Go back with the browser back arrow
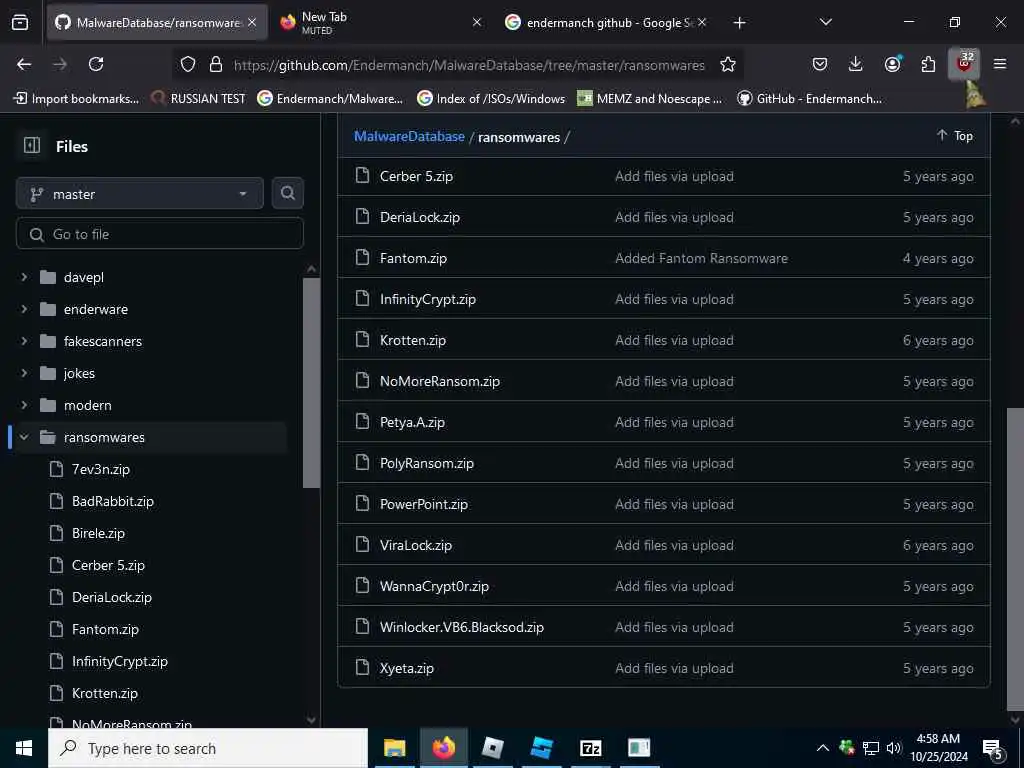Viewport: 1024px width, 768px height. click(24, 64)
